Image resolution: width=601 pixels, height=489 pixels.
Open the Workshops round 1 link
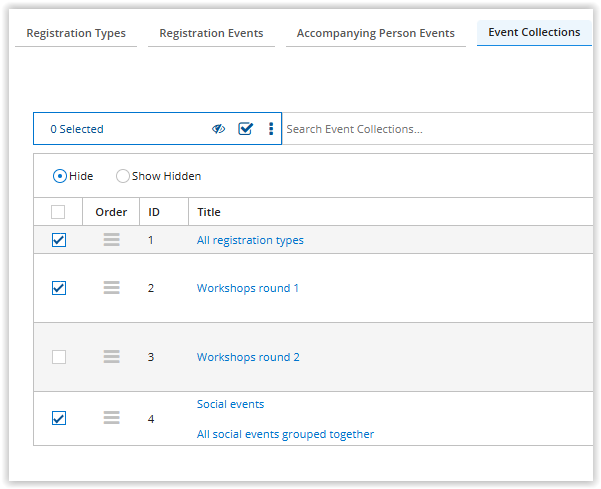click(248, 288)
